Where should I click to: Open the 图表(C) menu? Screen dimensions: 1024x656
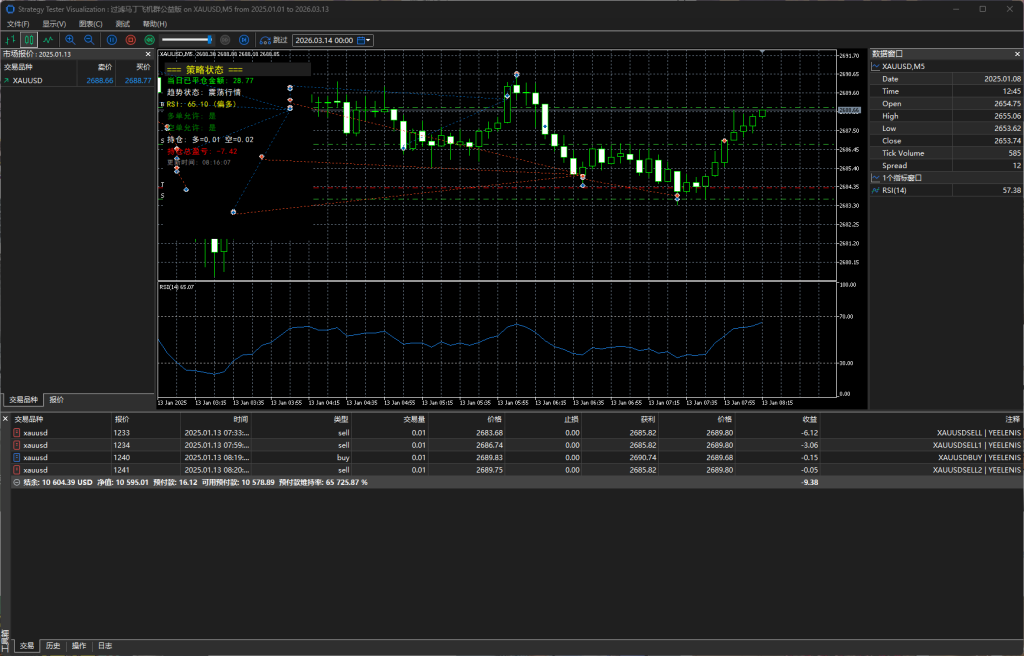coord(90,23)
